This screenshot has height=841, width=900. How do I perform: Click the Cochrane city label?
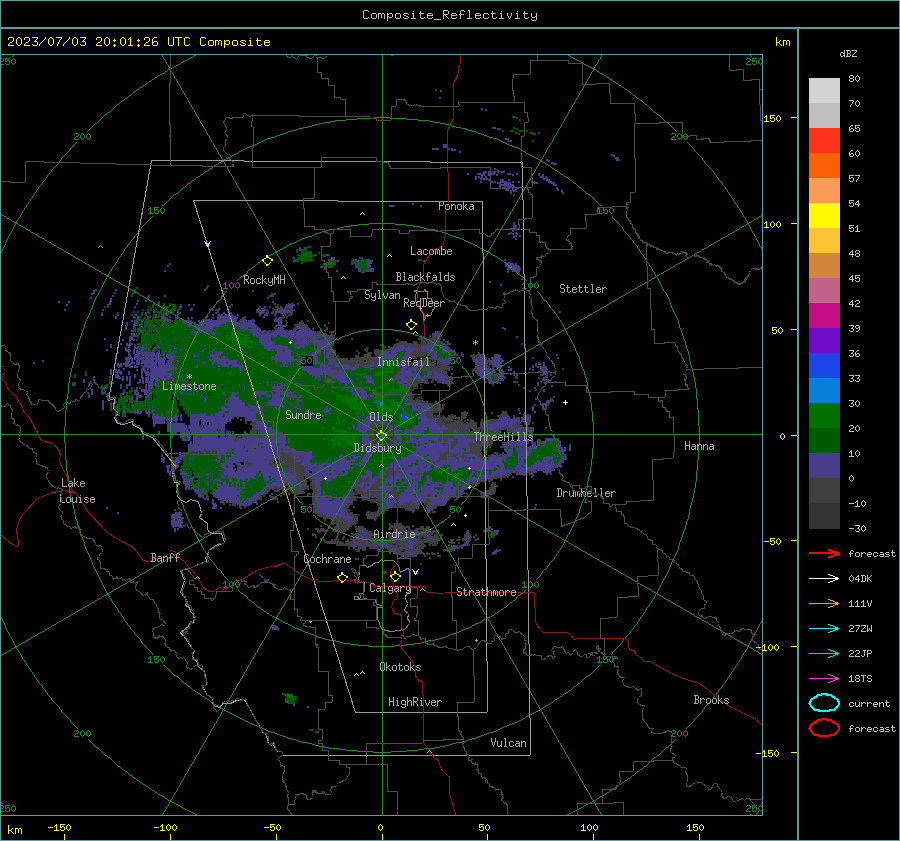pyautogui.click(x=327, y=559)
